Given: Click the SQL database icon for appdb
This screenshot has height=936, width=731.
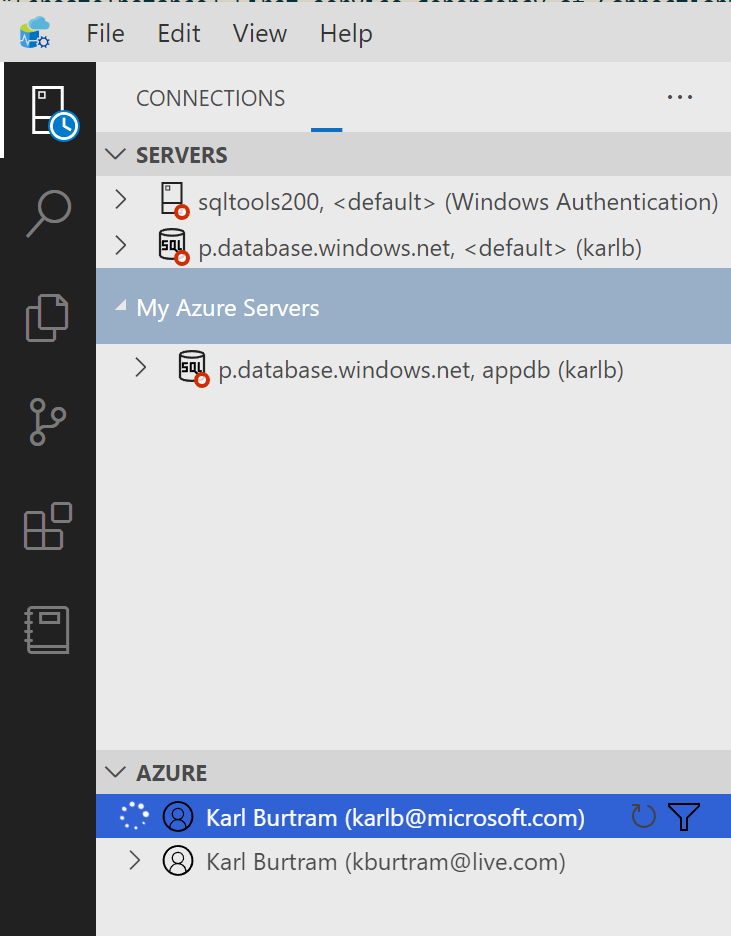Looking at the screenshot, I should click(194, 368).
